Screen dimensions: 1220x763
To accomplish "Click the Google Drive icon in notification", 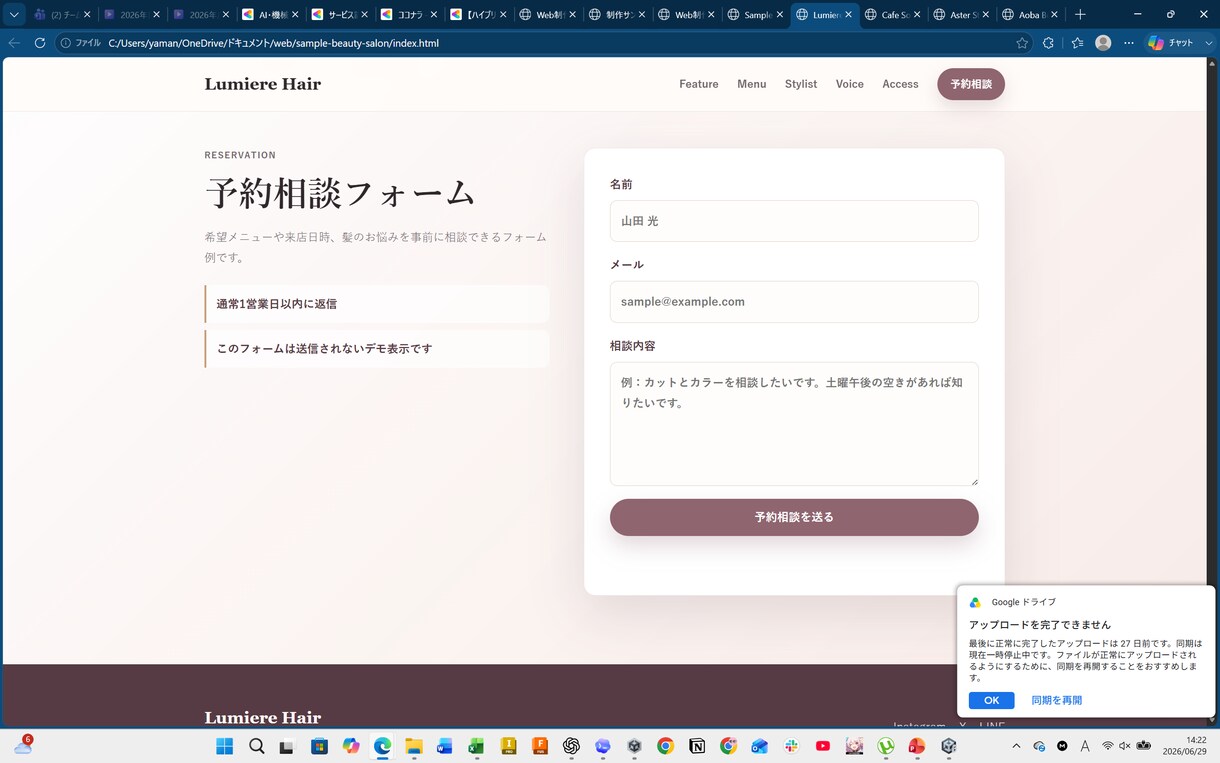I will pos(975,602).
